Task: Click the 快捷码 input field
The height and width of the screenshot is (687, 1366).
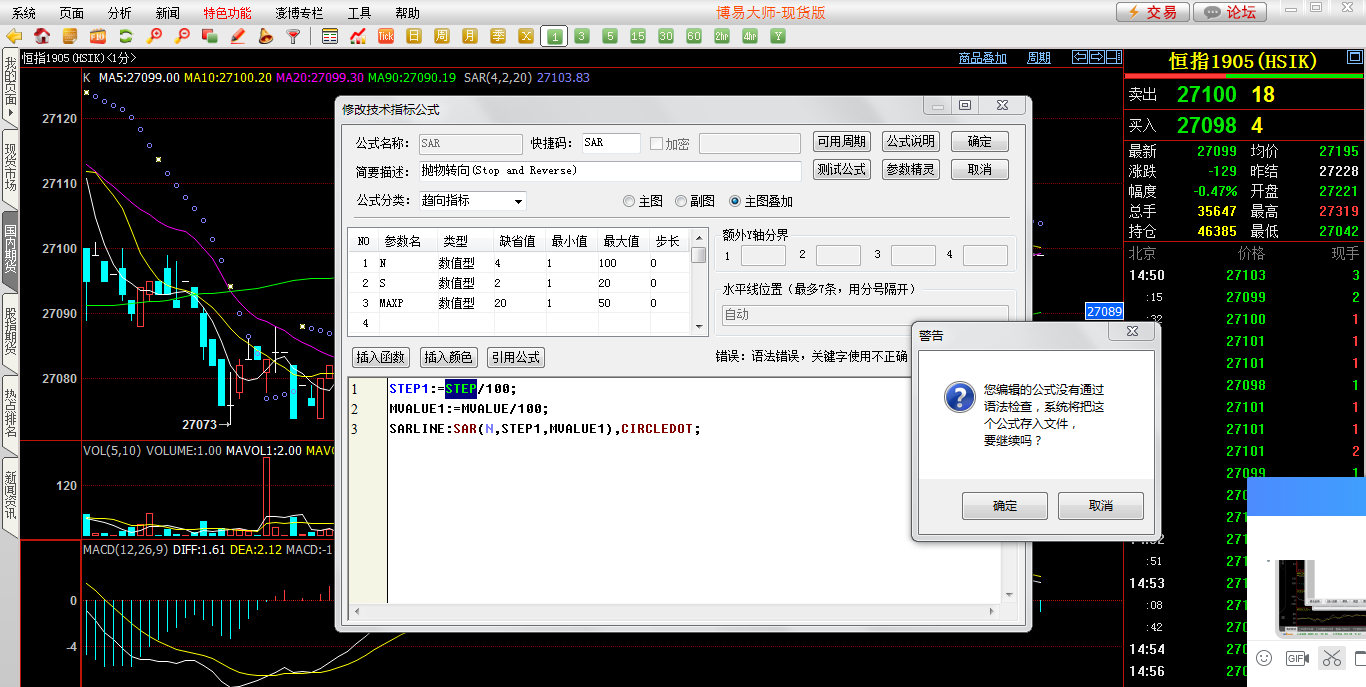Action: 610,143
